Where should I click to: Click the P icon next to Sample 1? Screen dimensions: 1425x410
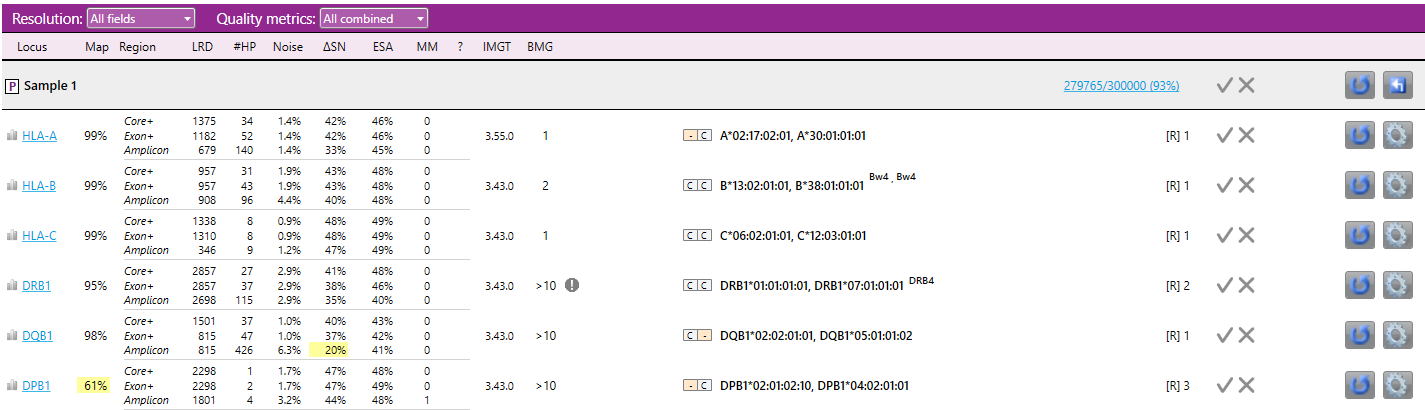[13, 86]
